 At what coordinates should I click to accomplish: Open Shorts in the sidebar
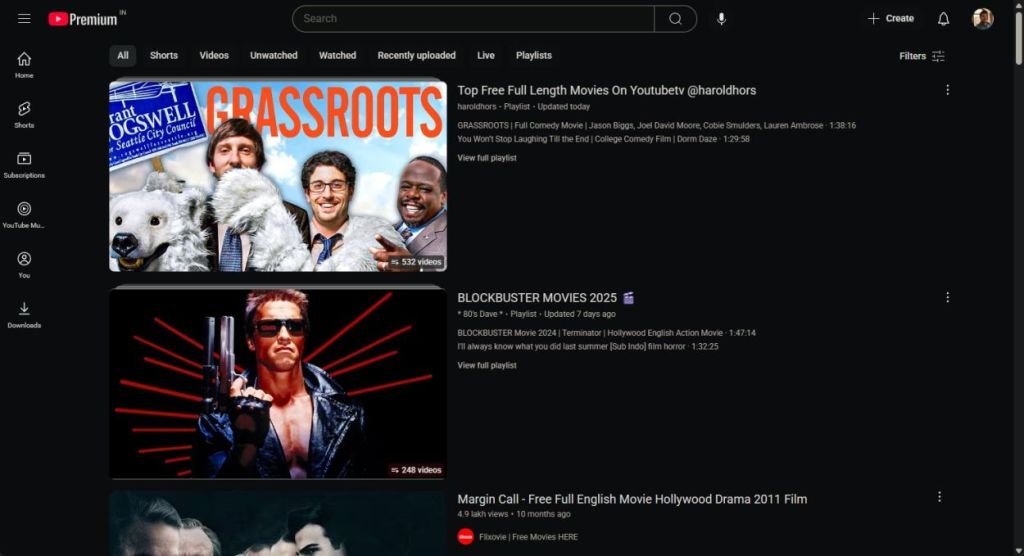point(24,115)
